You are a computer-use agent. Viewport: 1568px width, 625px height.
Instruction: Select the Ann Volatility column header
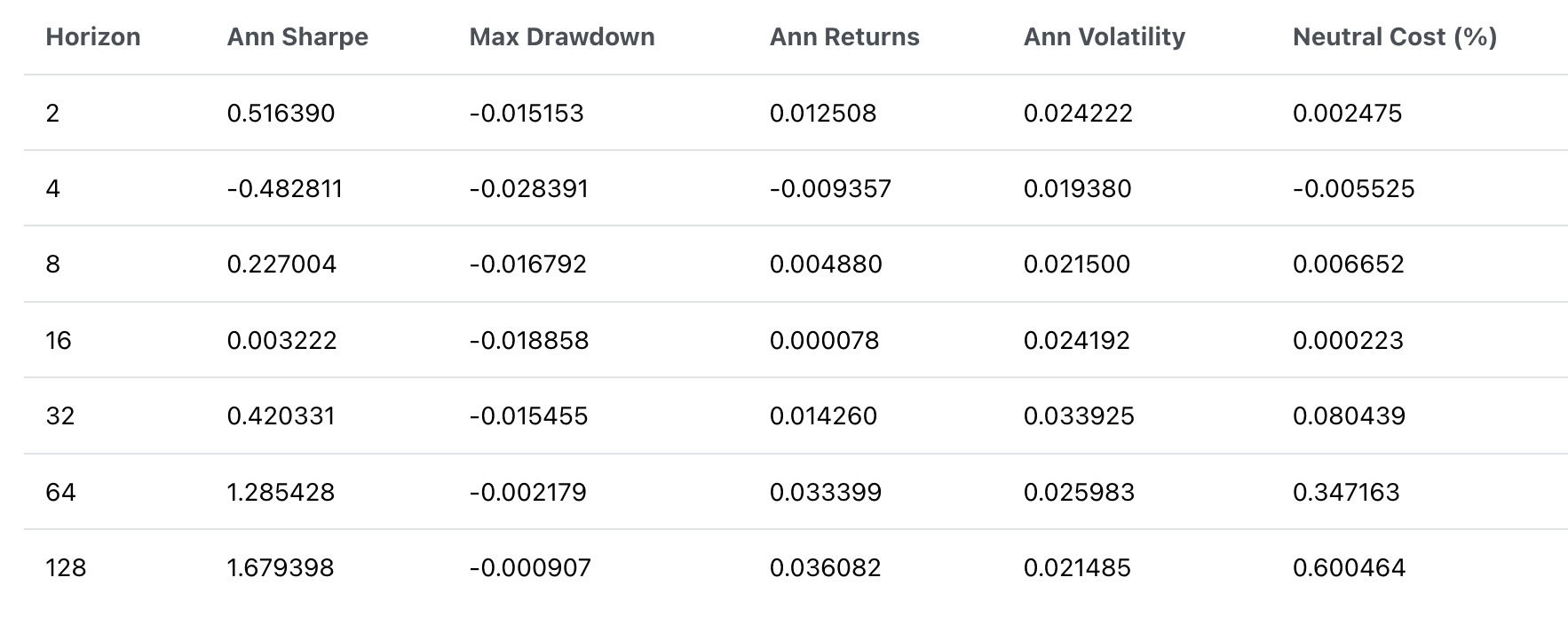[x=1105, y=37]
